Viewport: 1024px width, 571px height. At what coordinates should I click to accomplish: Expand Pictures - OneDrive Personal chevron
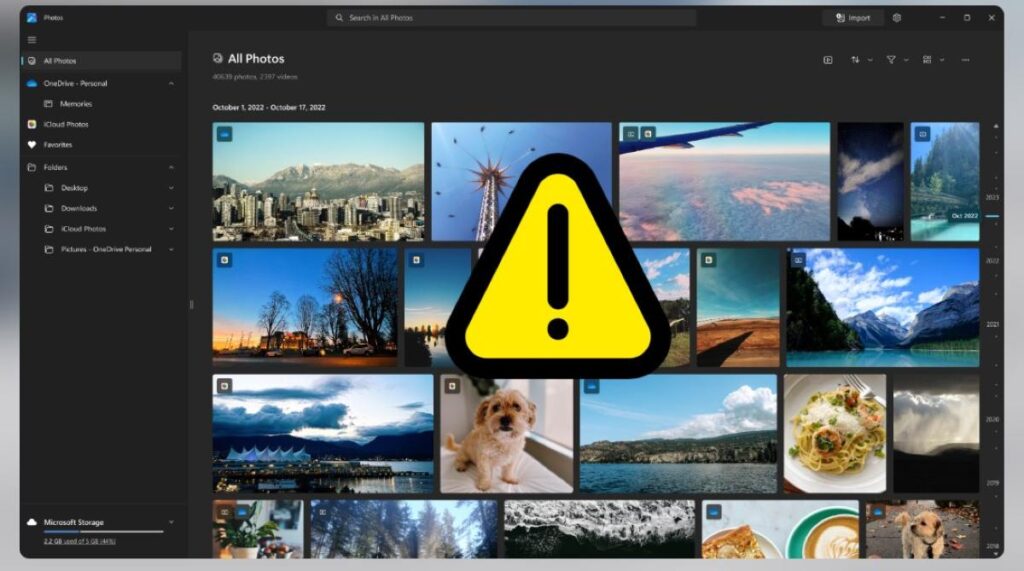tap(171, 249)
